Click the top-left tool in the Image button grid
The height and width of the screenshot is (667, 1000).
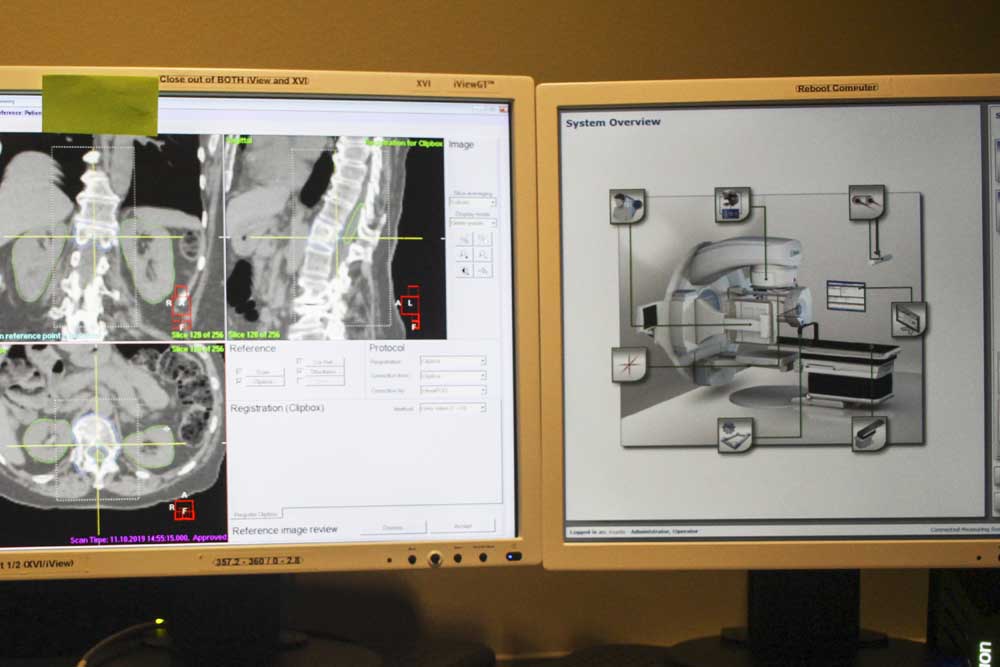464,239
